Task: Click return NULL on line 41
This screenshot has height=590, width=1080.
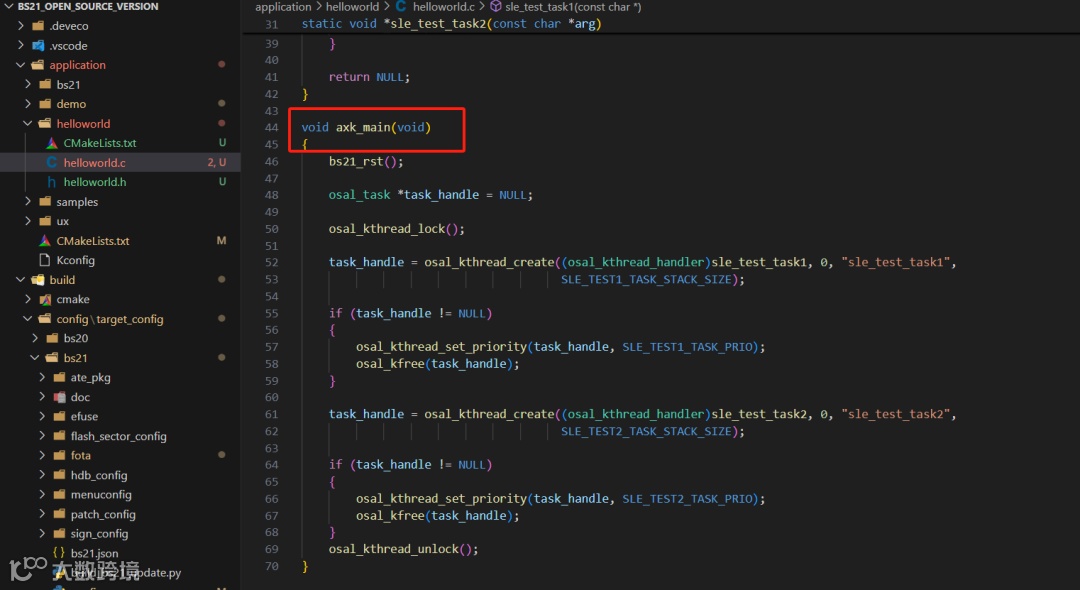Action: coord(368,76)
